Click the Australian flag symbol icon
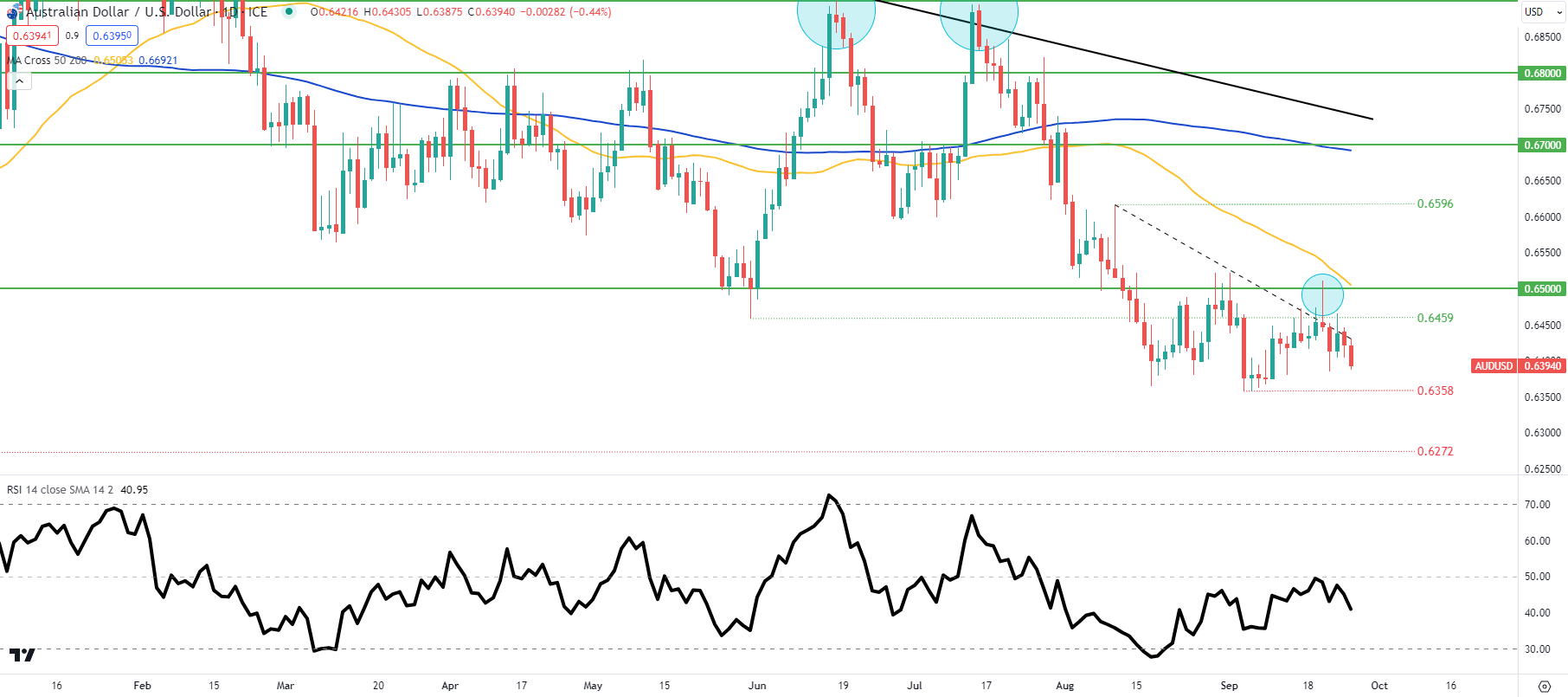Screen dimensions: 1568x697 [13, 12]
